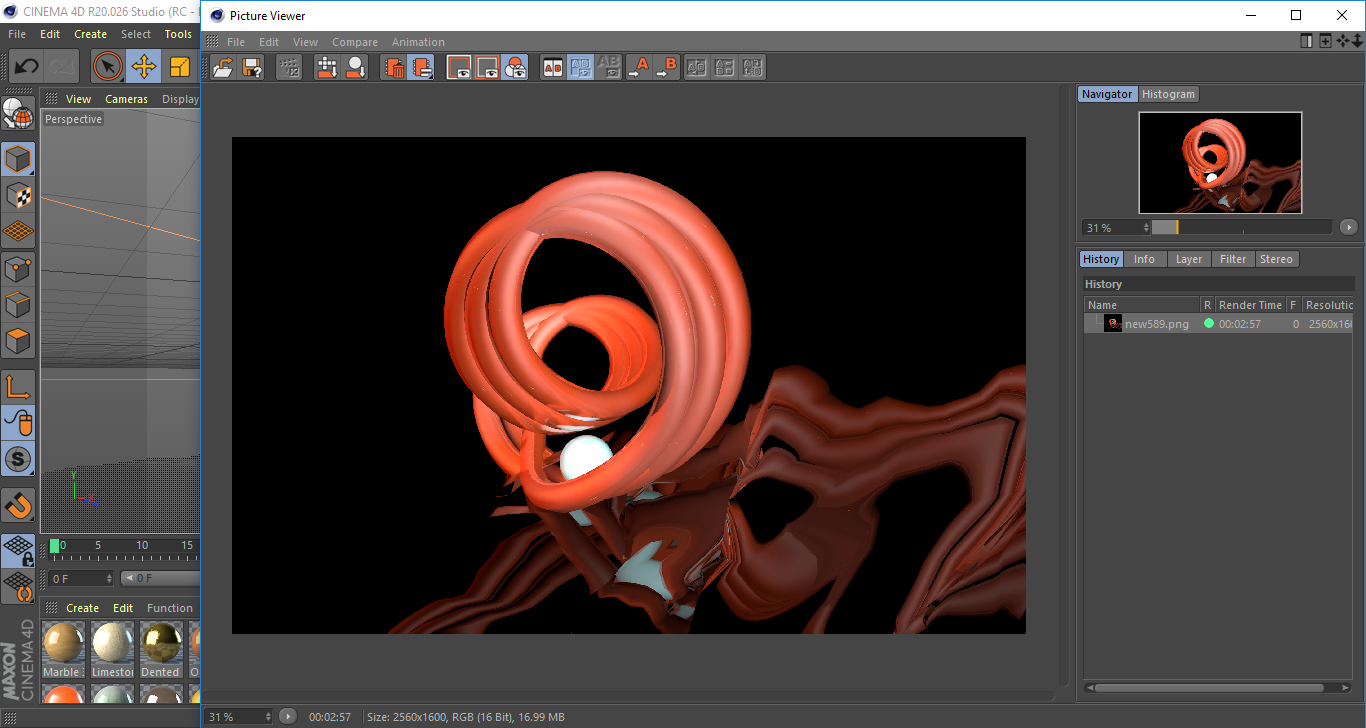The height and width of the screenshot is (728, 1366).
Task: Switch to the Histogram tab
Action: click(1168, 94)
